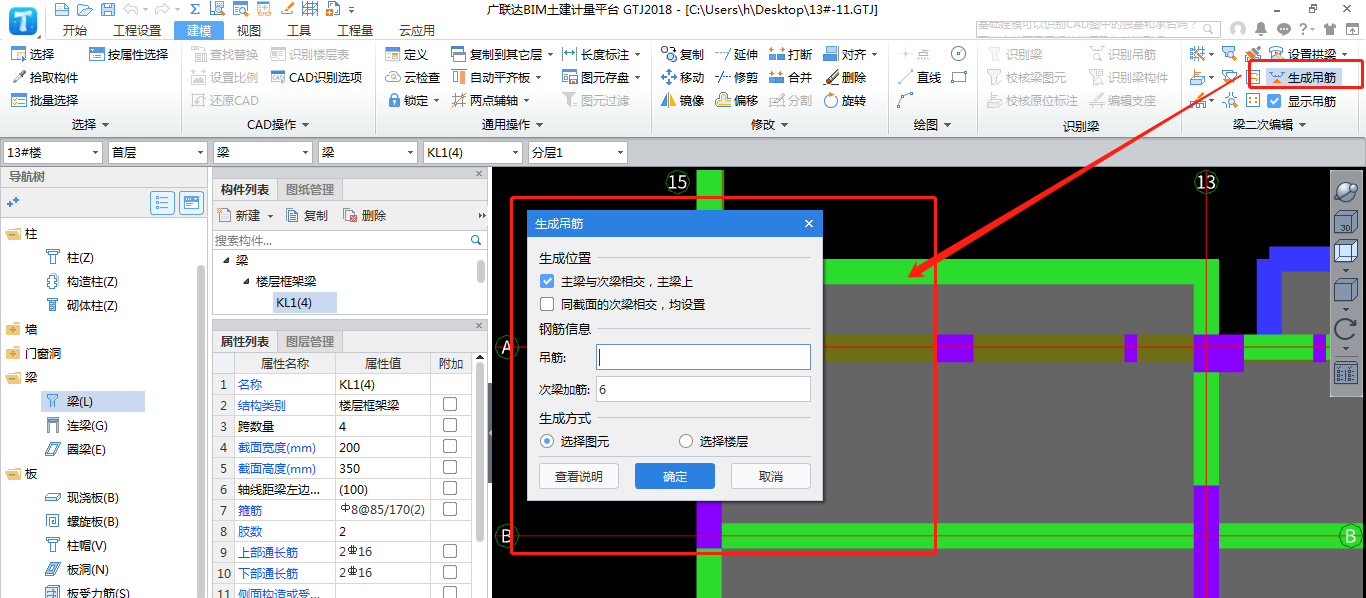Select the 打断 break tool

tap(790, 54)
